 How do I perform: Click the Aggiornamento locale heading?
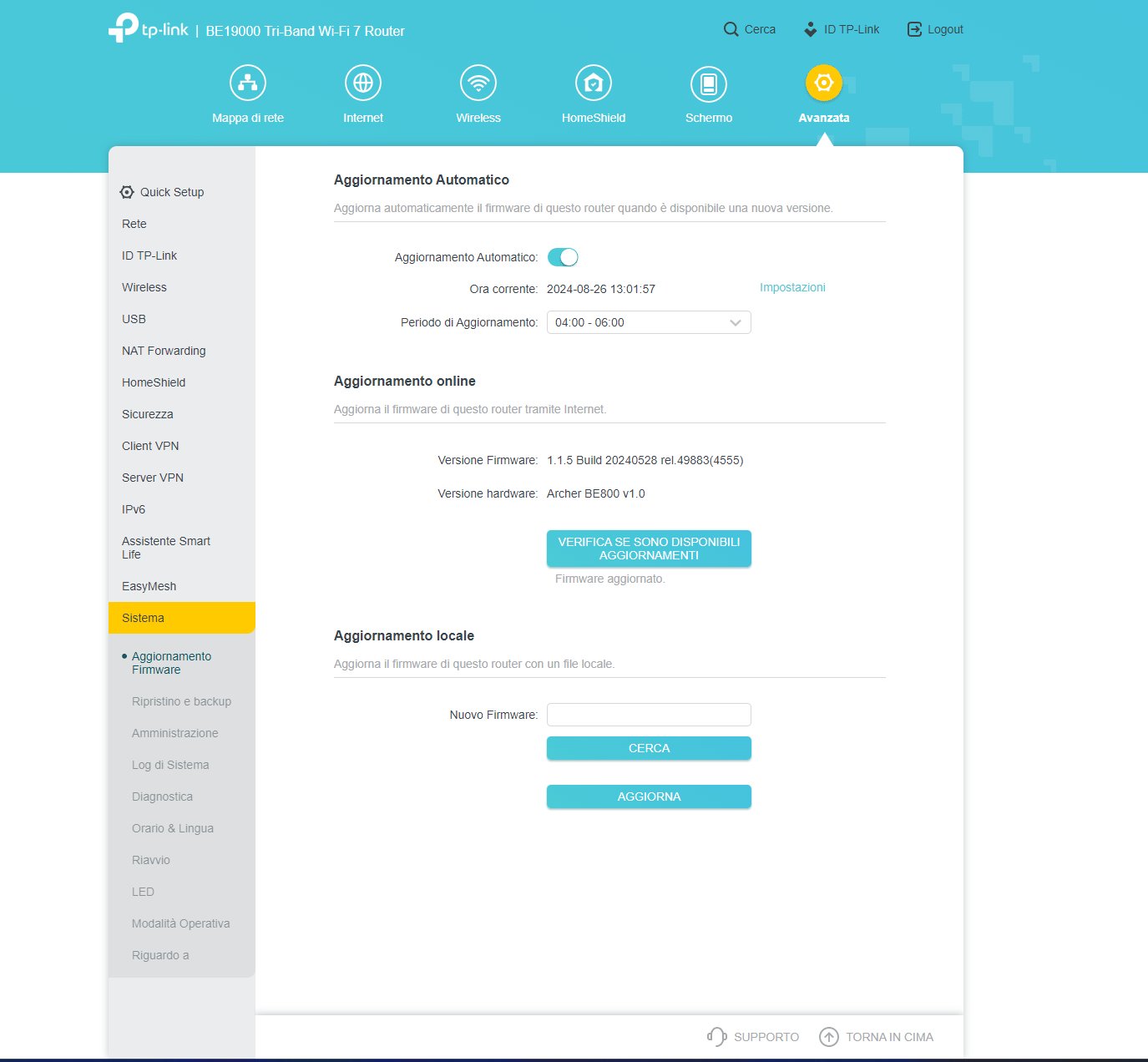[404, 635]
